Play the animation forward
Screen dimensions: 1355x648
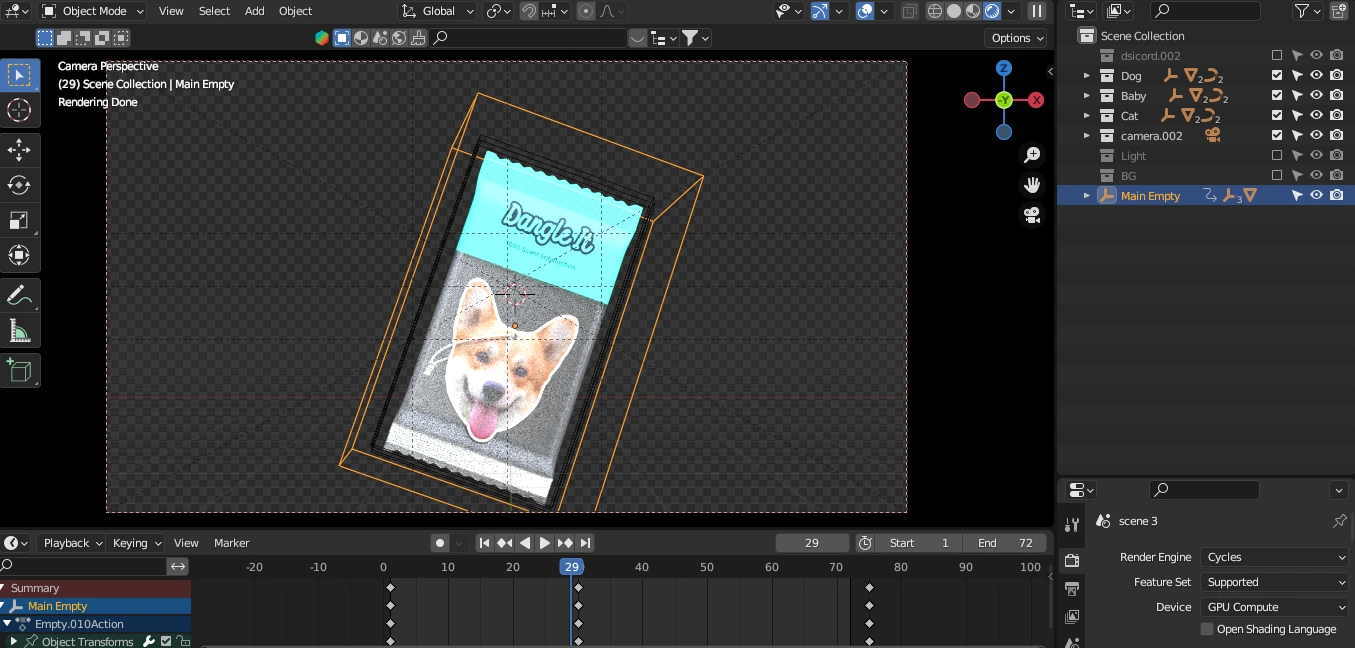click(545, 543)
